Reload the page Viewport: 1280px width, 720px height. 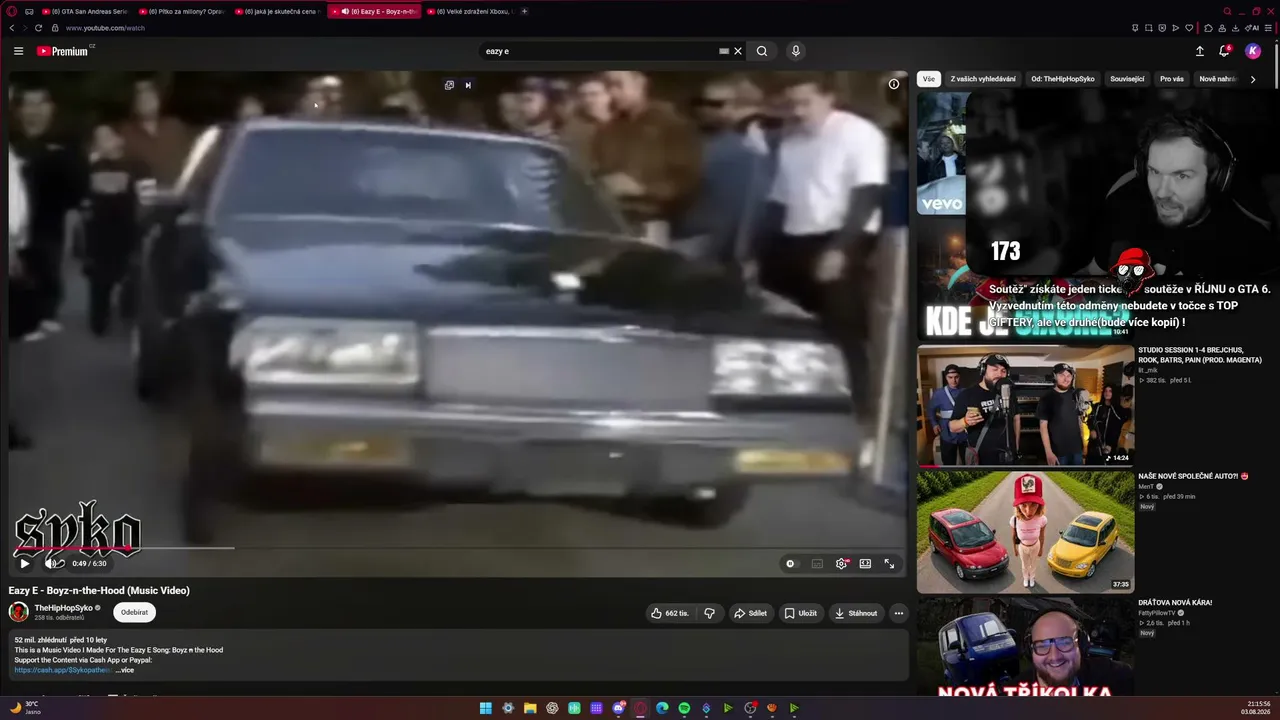click(38, 28)
